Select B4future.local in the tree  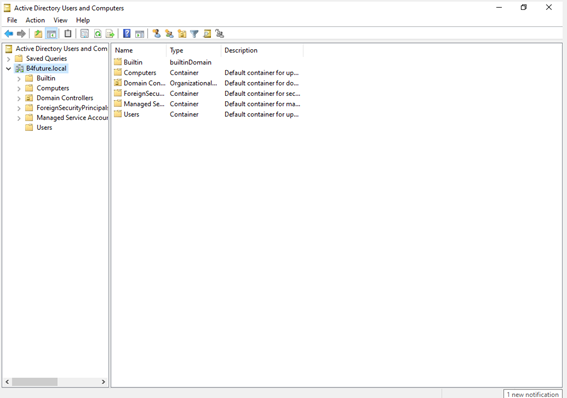click(x=41, y=68)
